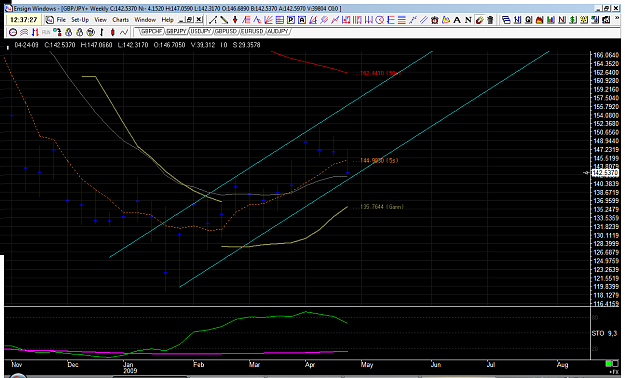Viewport: 625px width, 378px height.
Task: Open the alarm clock alert tool
Action: click(434, 20)
